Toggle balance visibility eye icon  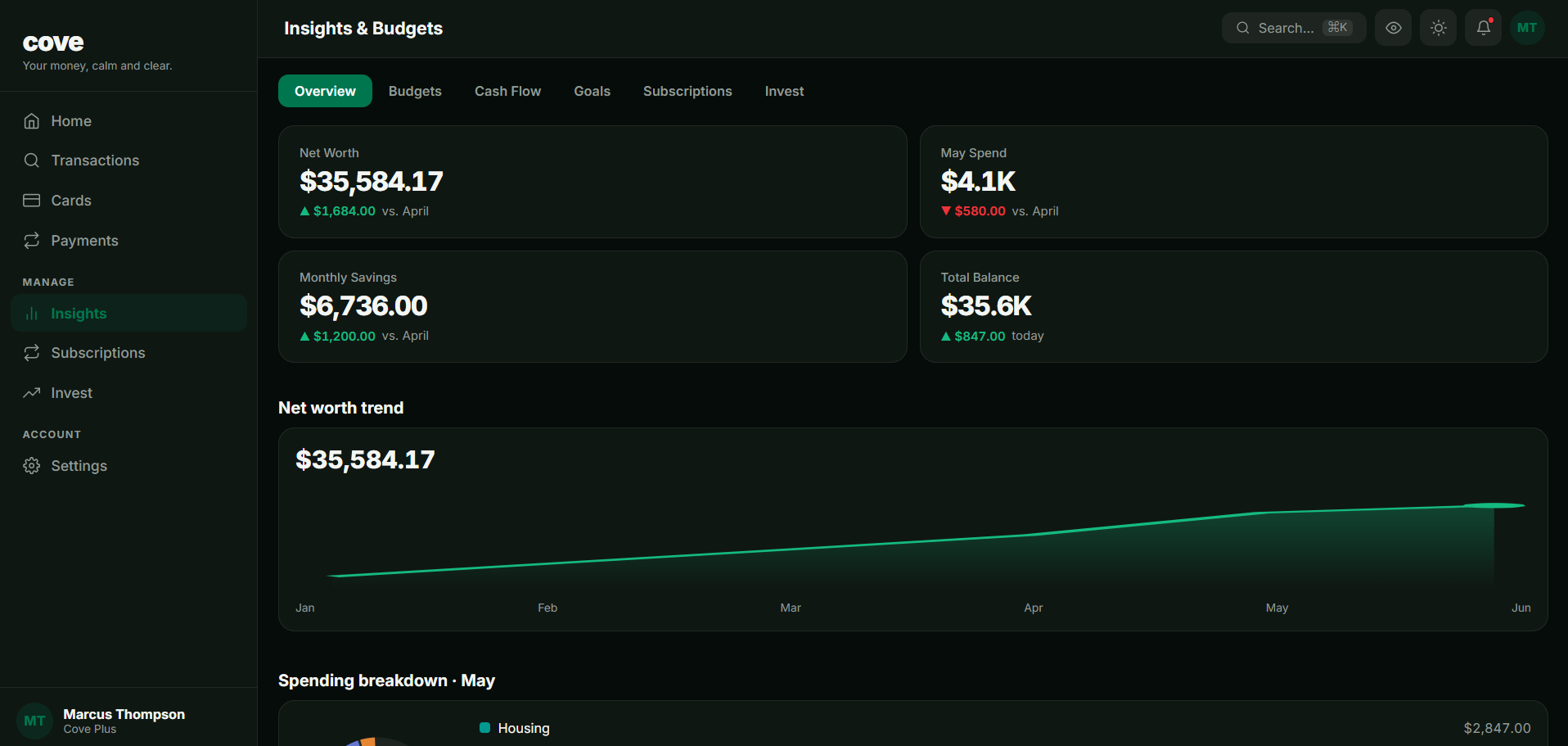pyautogui.click(x=1393, y=28)
